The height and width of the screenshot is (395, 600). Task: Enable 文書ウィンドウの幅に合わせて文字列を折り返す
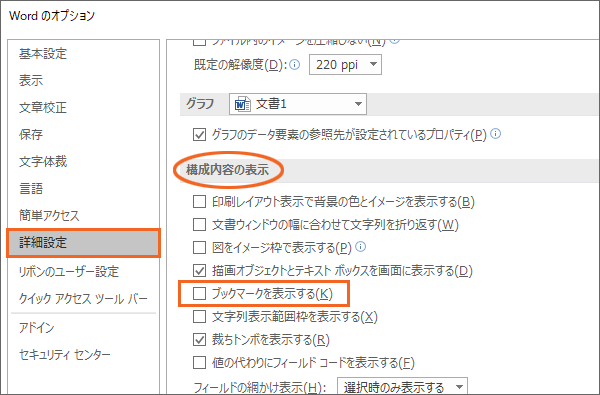pos(199,224)
